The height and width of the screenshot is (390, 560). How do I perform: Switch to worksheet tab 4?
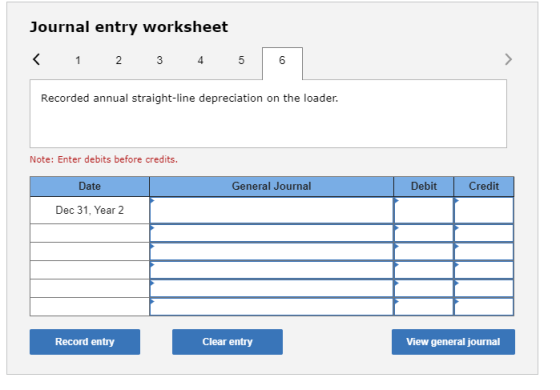200,60
